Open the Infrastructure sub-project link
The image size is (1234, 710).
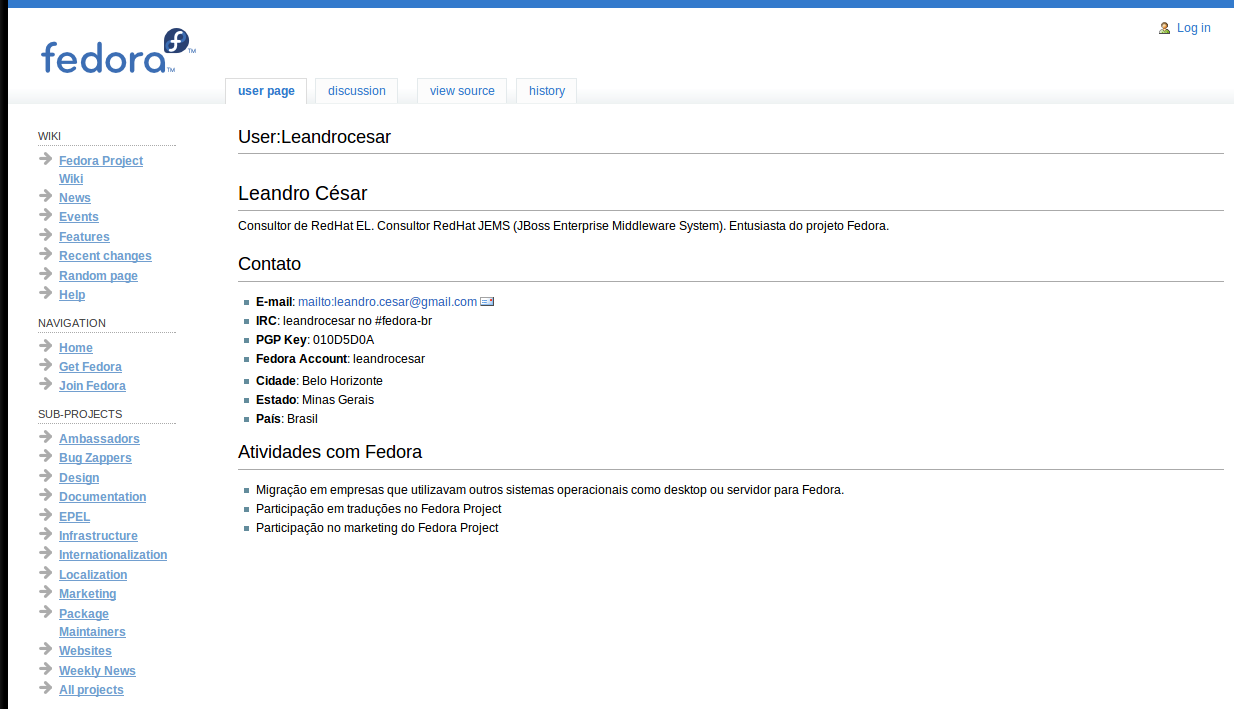(x=98, y=536)
